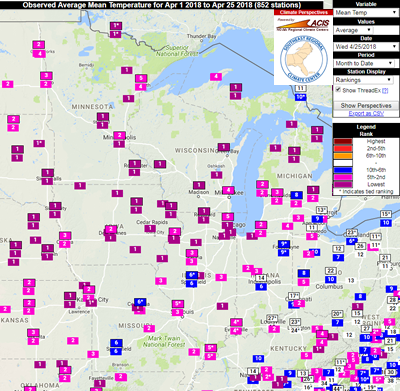400x391 pixels.
Task: Click the white 17* marker at Cincinnati
Action: coord(294,296)
